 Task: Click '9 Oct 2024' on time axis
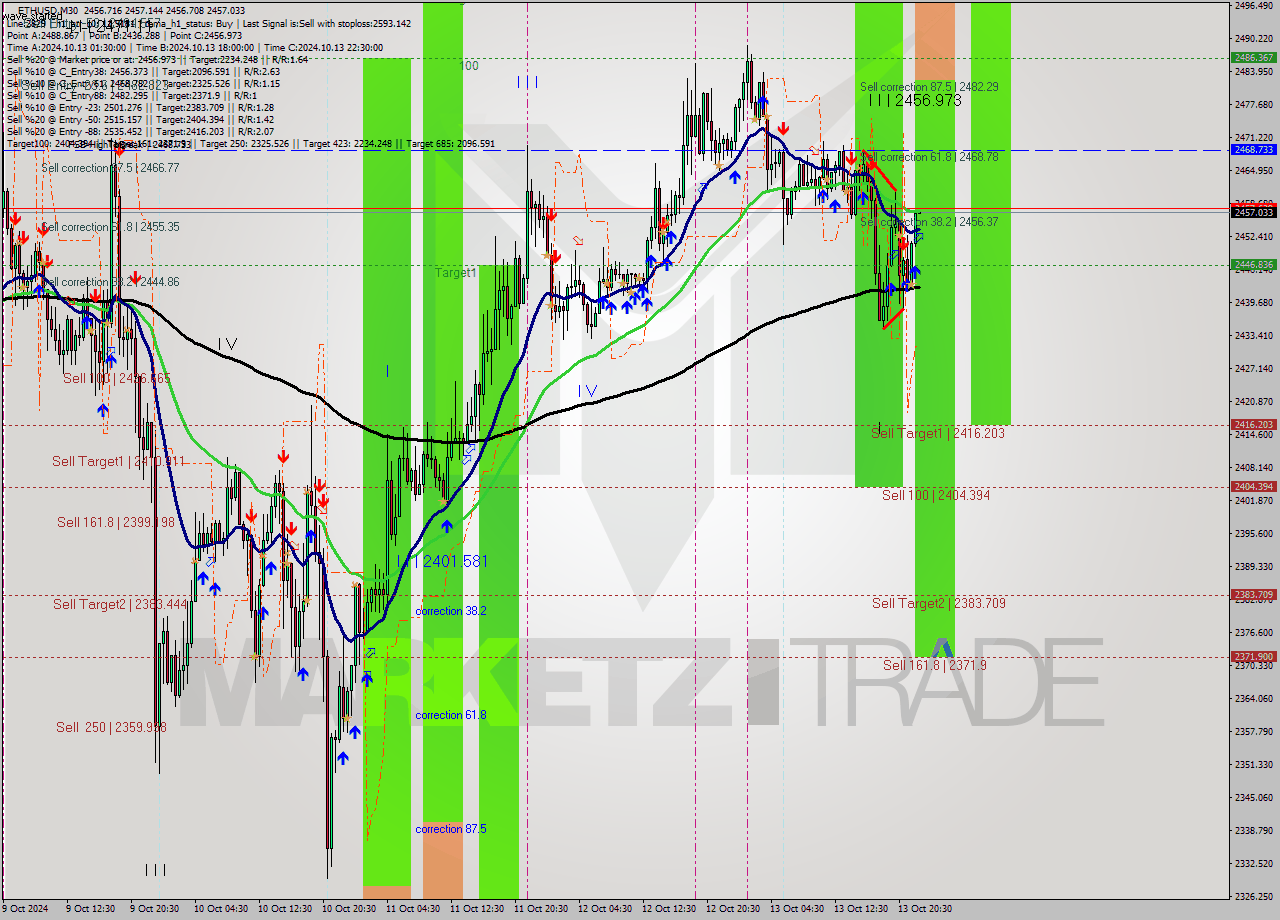click(25, 909)
